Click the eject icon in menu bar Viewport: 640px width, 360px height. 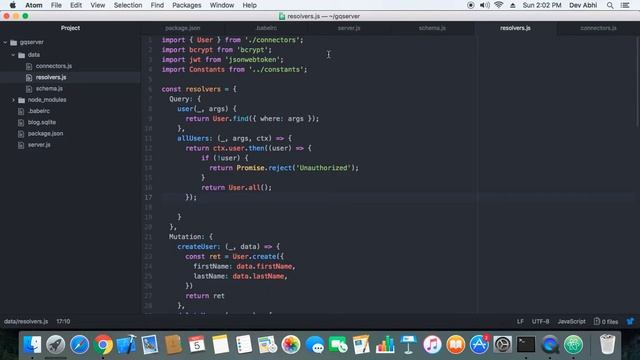tap(513, 5)
